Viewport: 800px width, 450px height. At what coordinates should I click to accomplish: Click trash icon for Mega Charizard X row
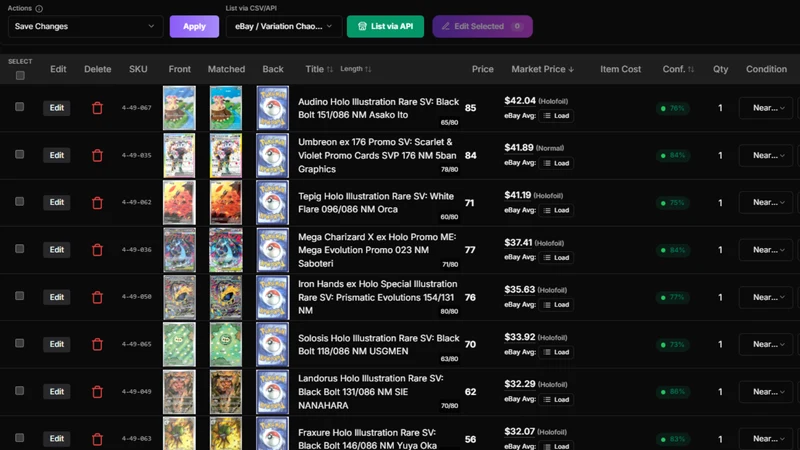point(97,250)
